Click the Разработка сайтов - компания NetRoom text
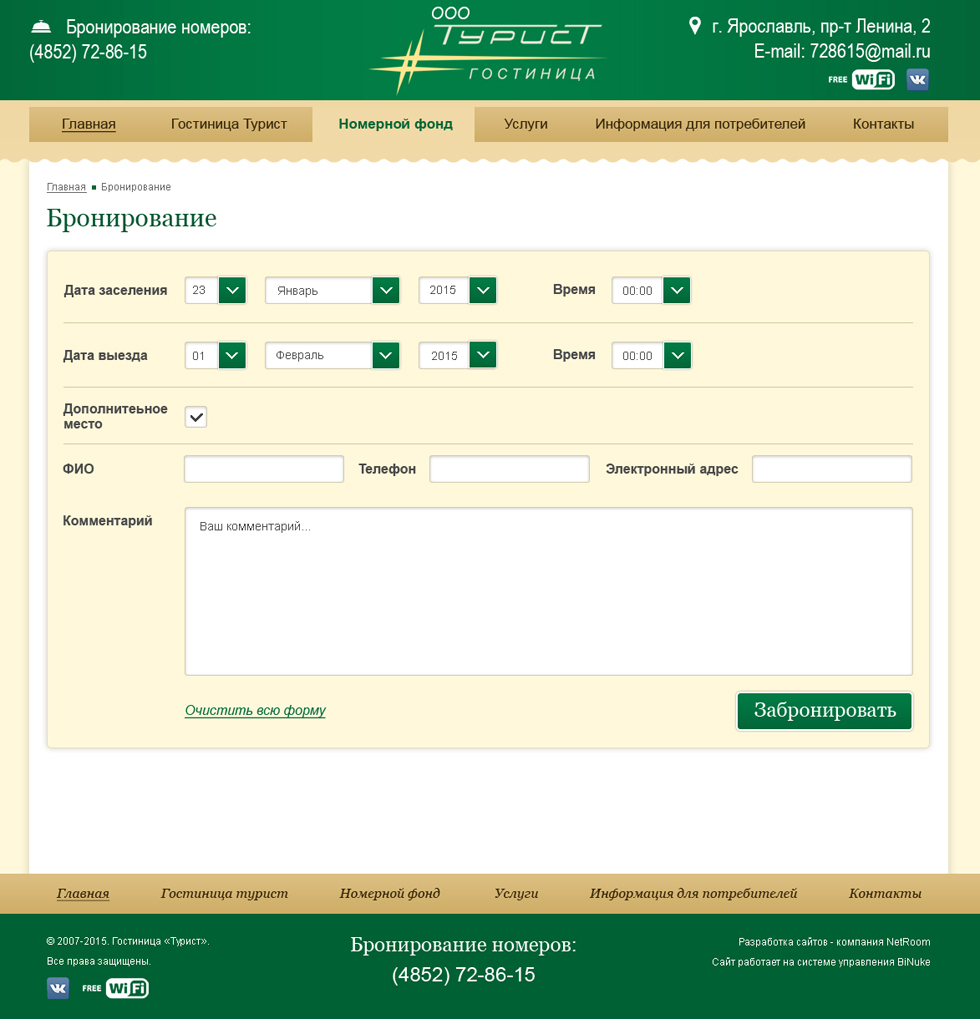Screen dimensions: 980x1019 (834, 942)
